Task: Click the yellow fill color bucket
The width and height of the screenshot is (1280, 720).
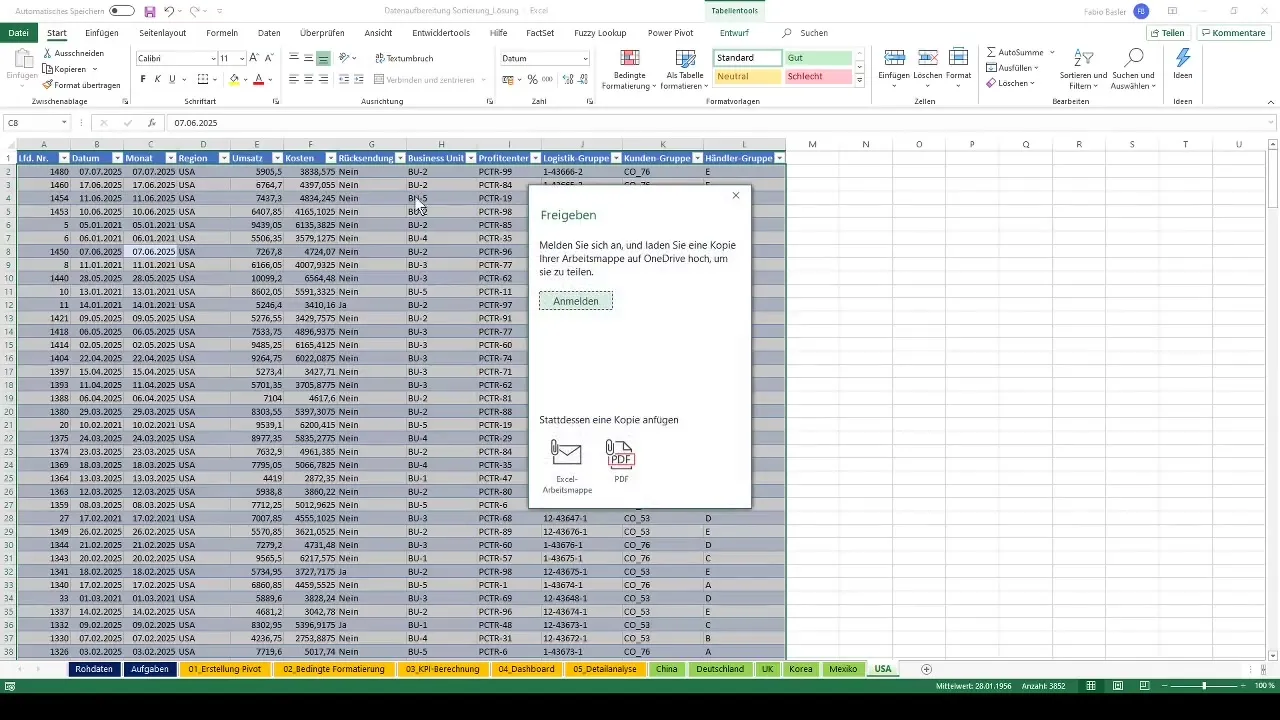Action: (234, 79)
